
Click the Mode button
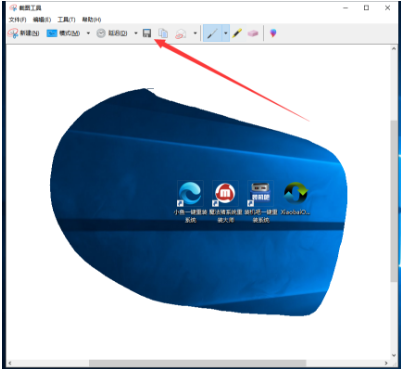coord(63,33)
